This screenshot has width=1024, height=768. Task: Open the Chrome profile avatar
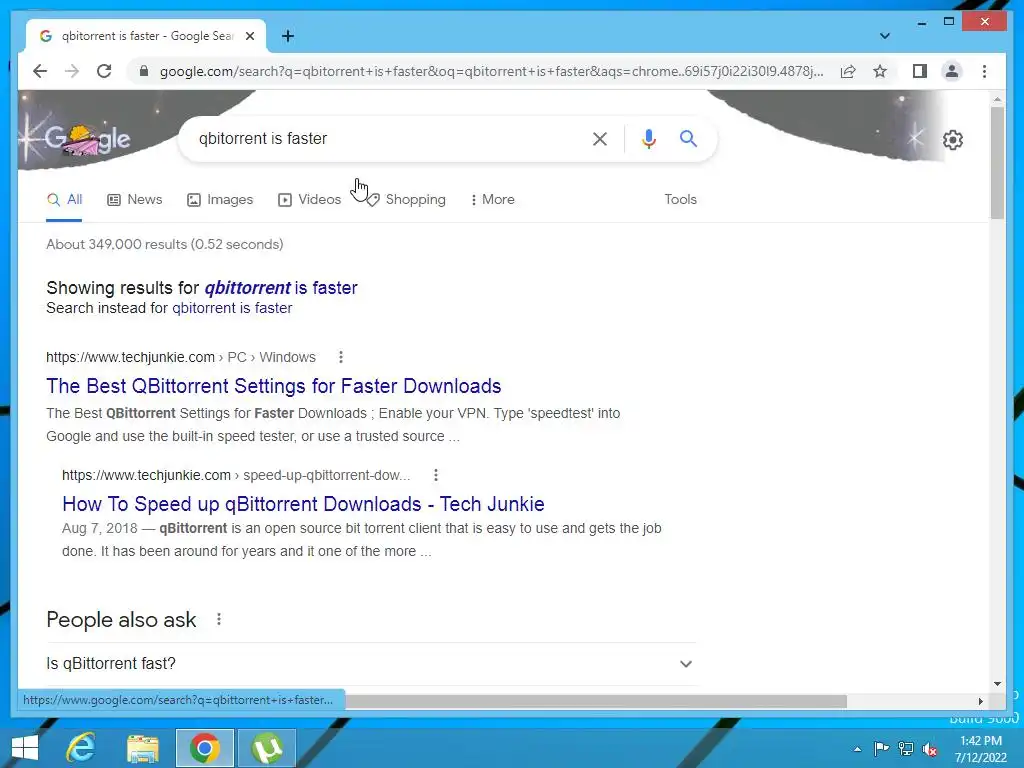[x=952, y=71]
